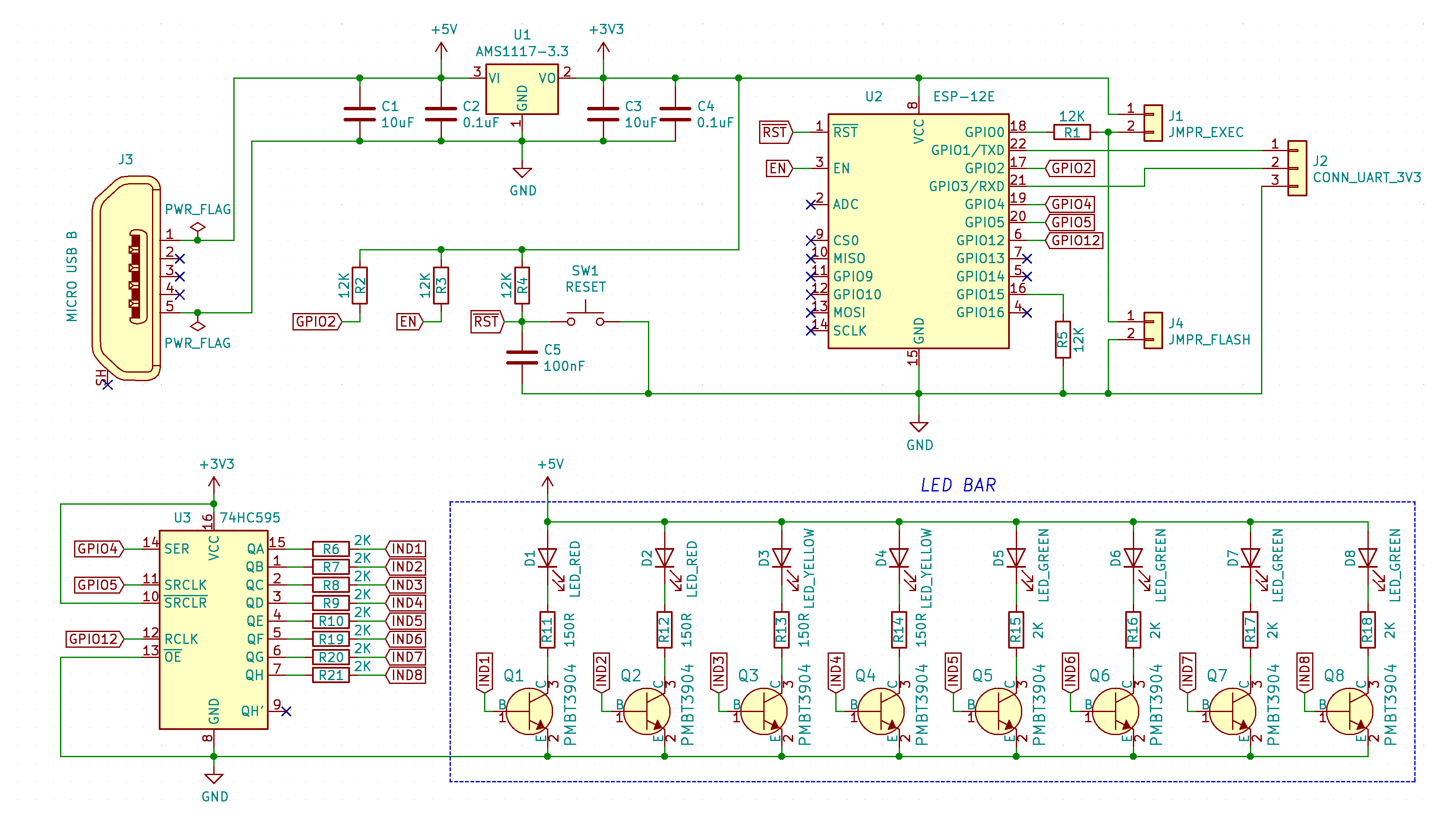1456x833 pixels.
Task: Click the JMPR_FLASH jumper J4
Action: click(x=1153, y=330)
